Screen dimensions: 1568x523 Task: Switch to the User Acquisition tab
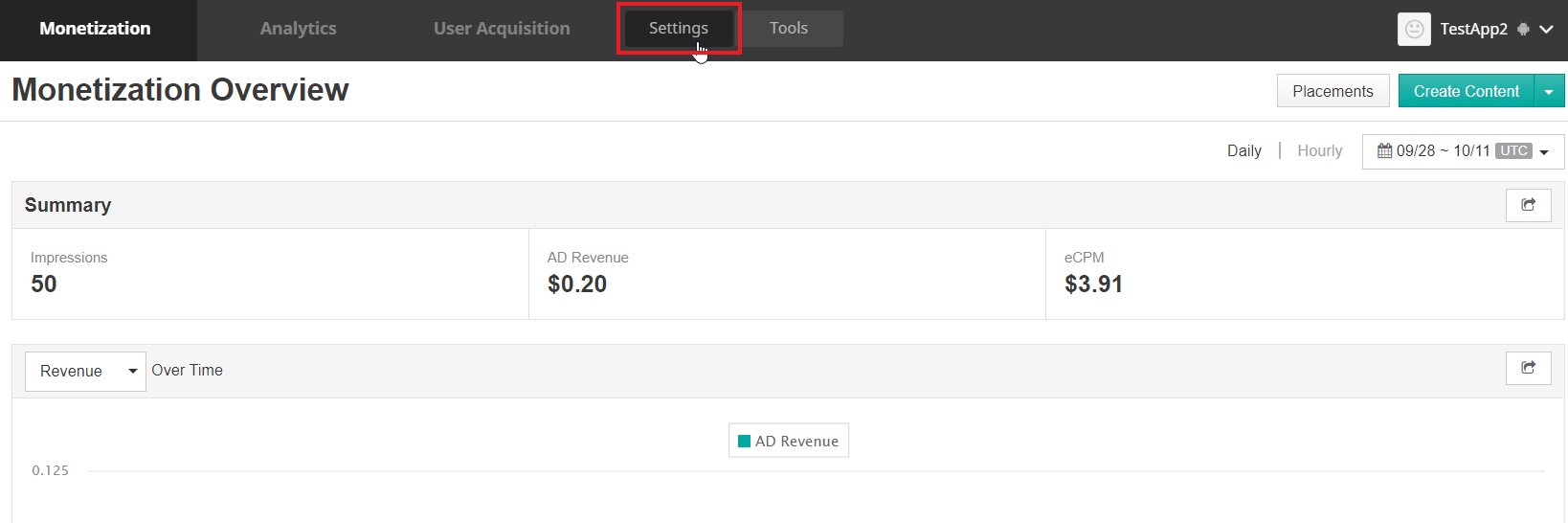tap(502, 29)
